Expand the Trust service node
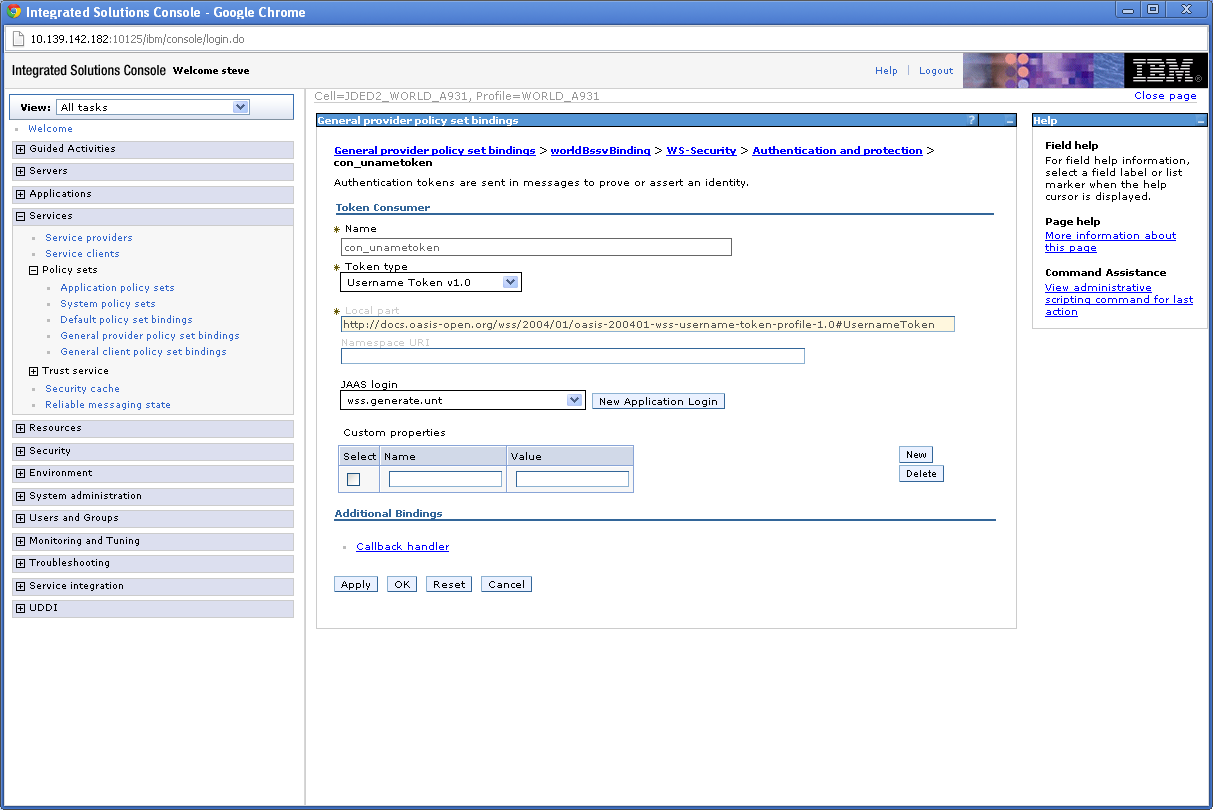The width and height of the screenshot is (1213, 810). tap(33, 371)
